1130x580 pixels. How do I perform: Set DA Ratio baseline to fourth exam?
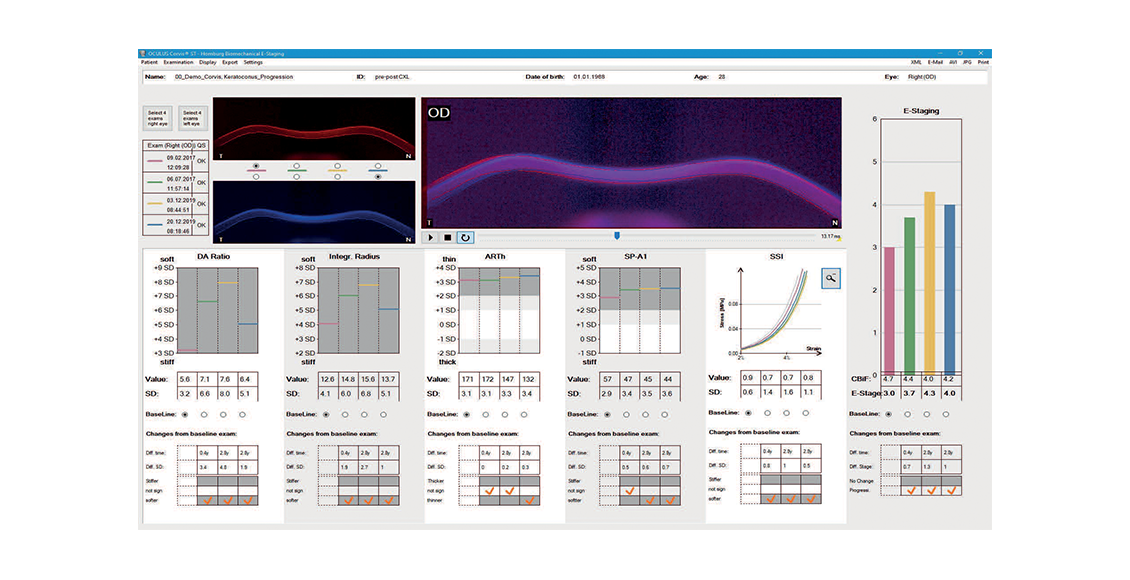click(242, 414)
